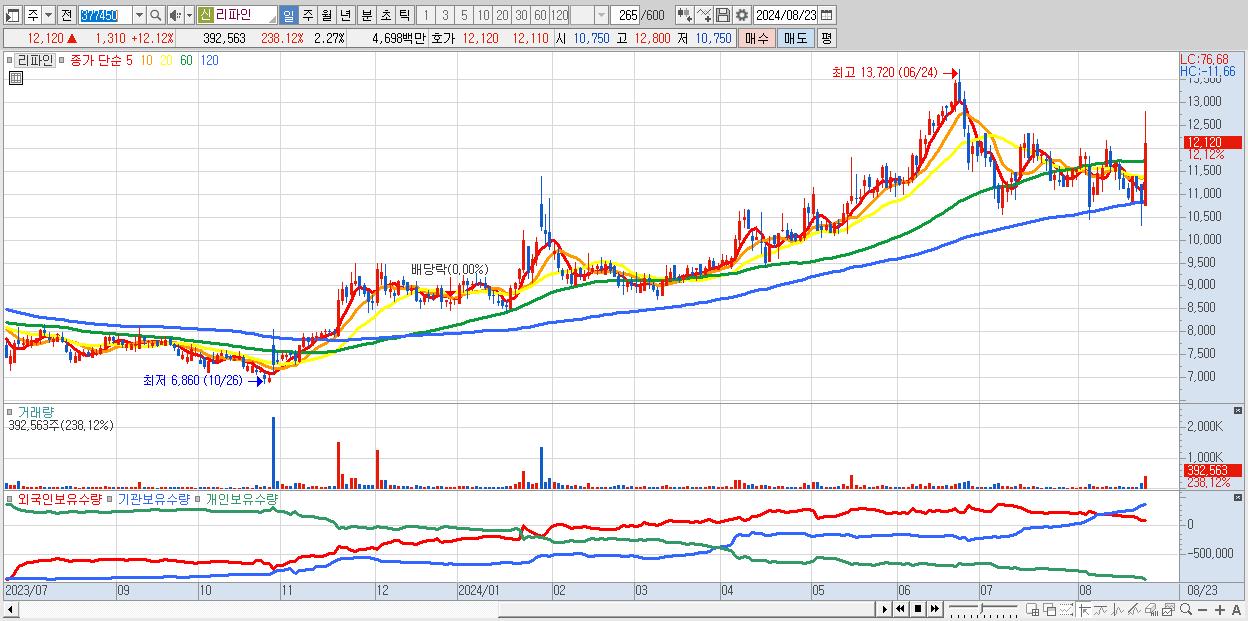Image resolution: width=1248 pixels, height=621 pixels.
Task: Open the chart settings gear icon
Action: pyautogui.click(x=742, y=15)
